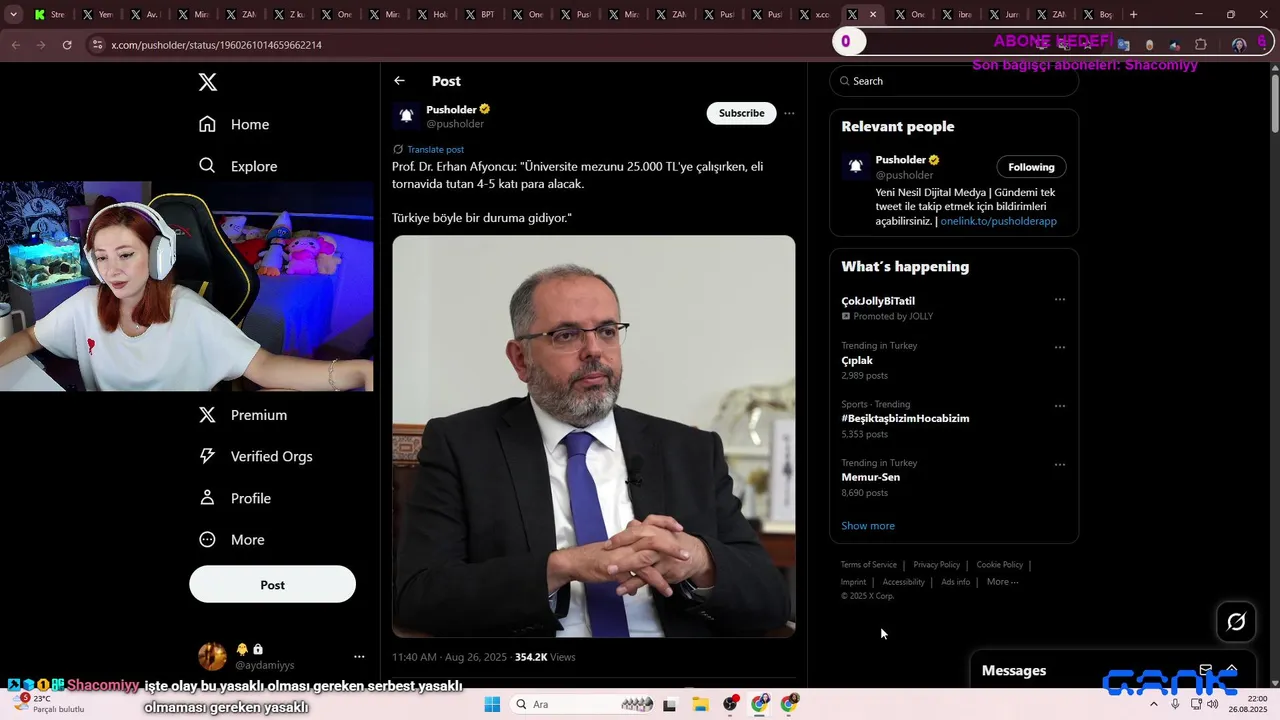Open options for ÇokJollyBiTatil trend
Screen dimensions: 1280x720
(1060, 300)
